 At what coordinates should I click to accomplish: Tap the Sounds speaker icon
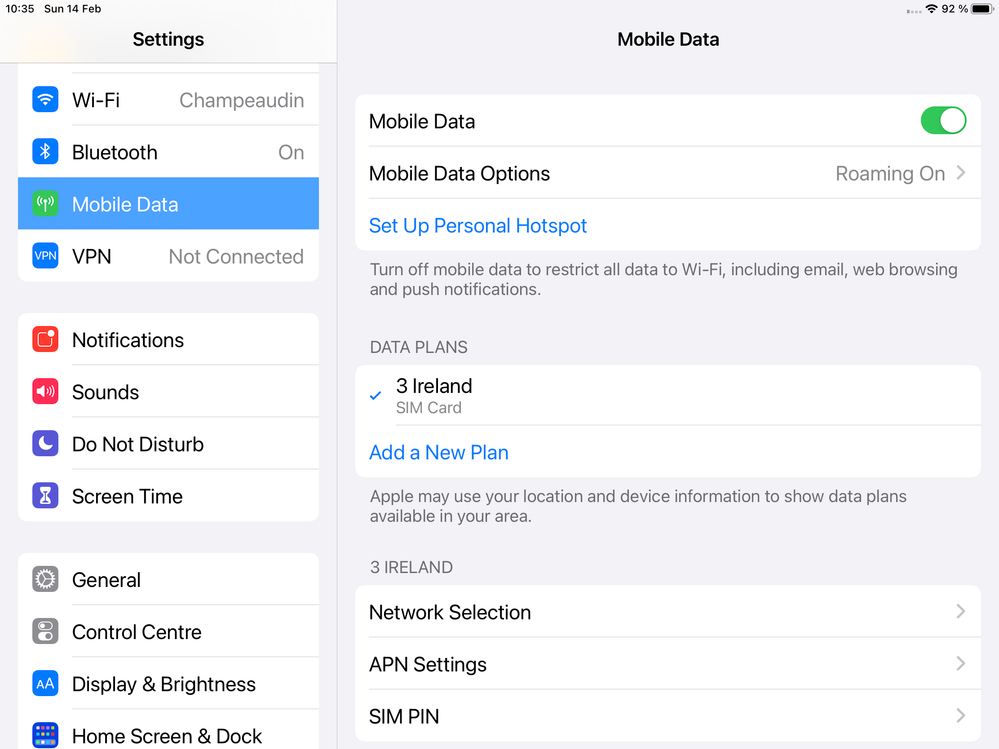tap(45, 392)
